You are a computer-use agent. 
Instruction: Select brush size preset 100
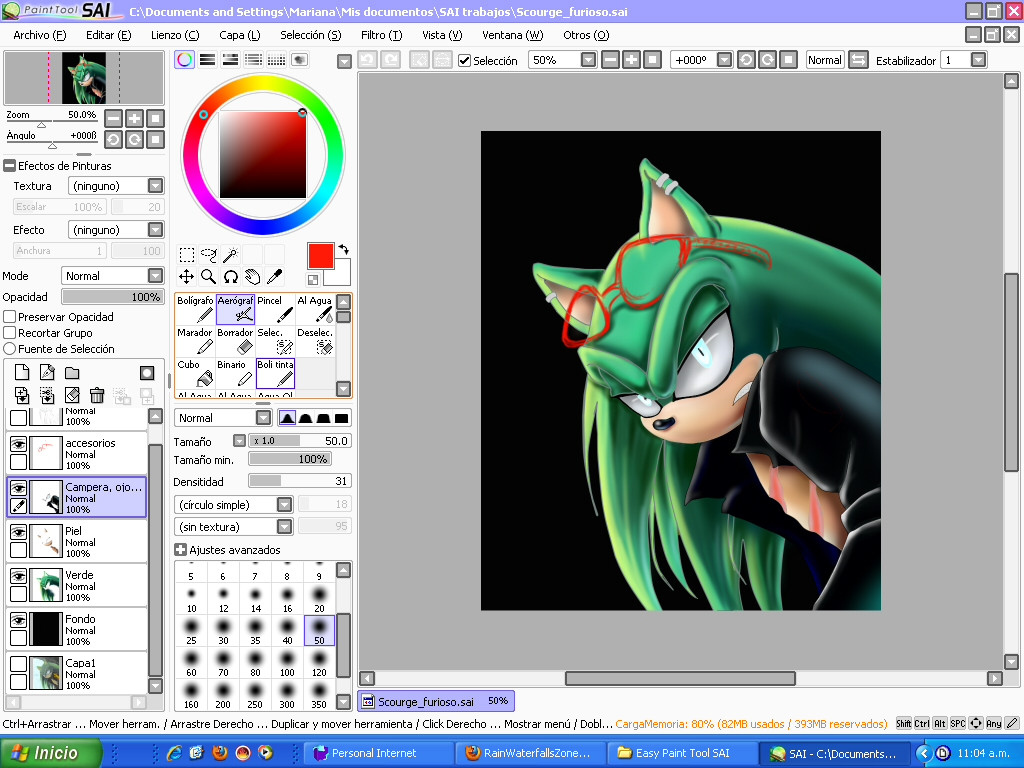click(287, 663)
